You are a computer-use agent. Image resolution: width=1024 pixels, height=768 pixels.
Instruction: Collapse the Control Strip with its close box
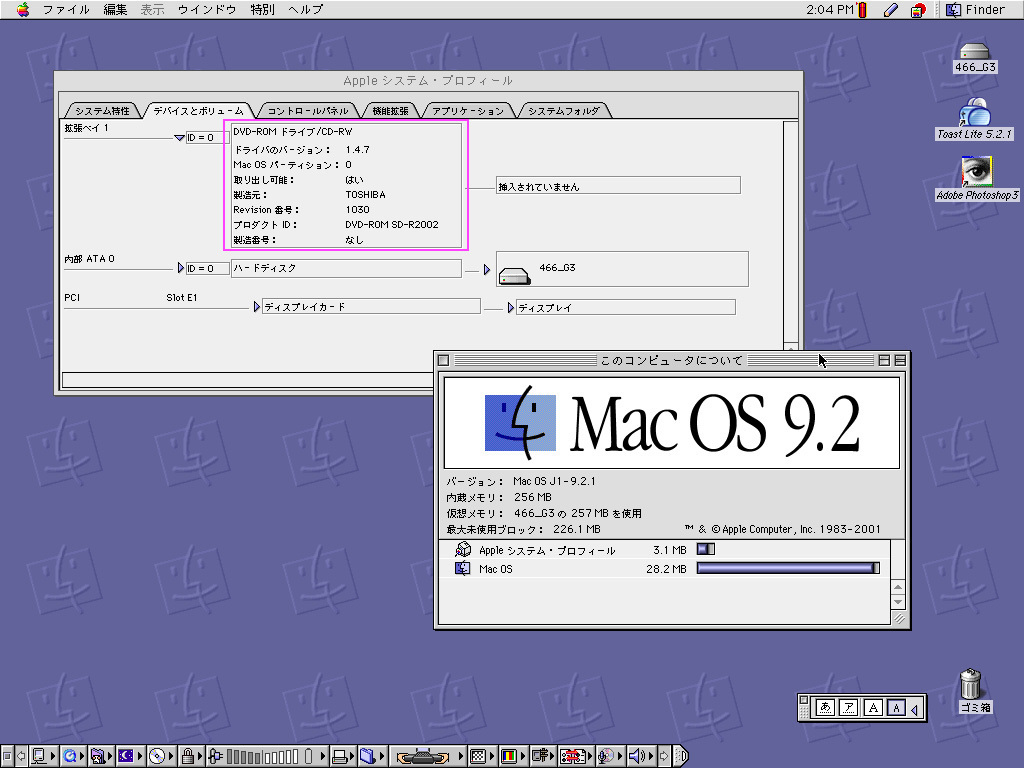coord(7,756)
